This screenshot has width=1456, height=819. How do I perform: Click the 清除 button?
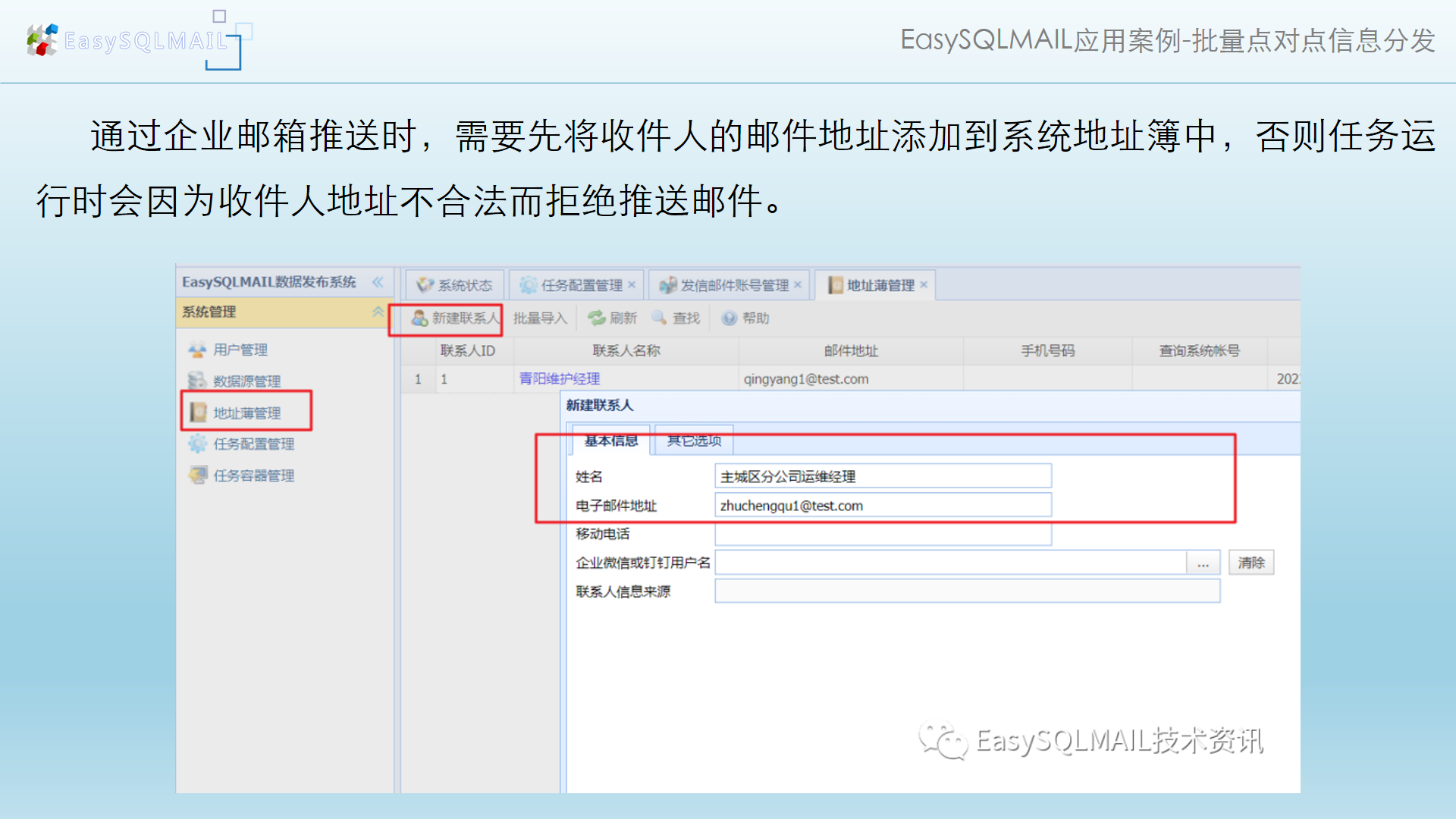(x=1251, y=563)
